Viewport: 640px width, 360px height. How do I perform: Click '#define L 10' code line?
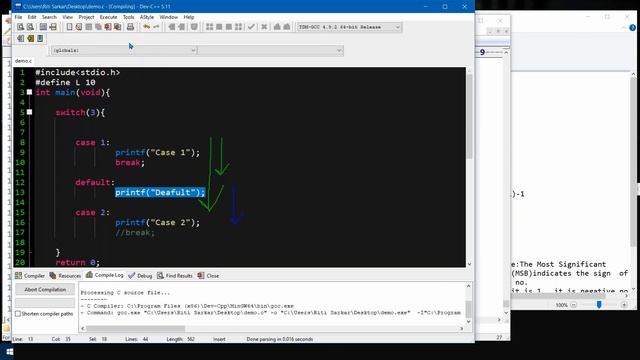(65, 82)
